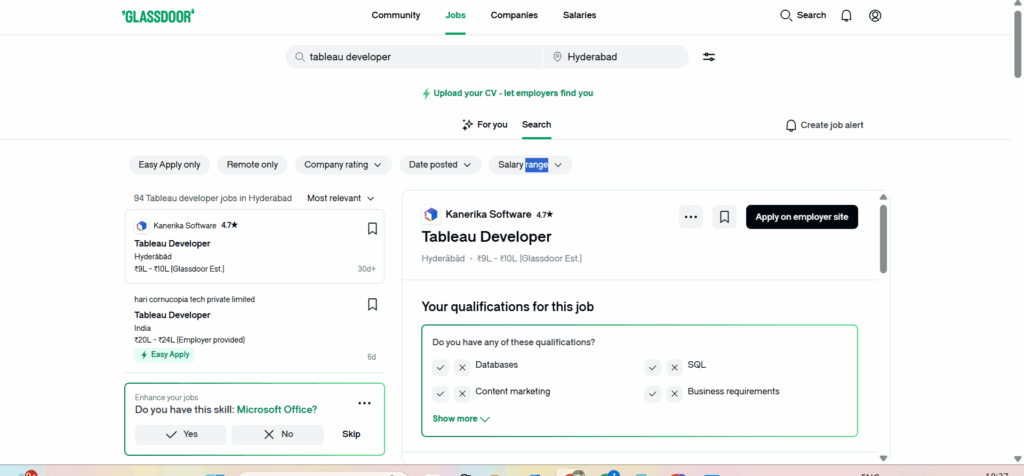
Task: Confirm Business requirements qualification checkmark
Action: [x=653, y=394]
